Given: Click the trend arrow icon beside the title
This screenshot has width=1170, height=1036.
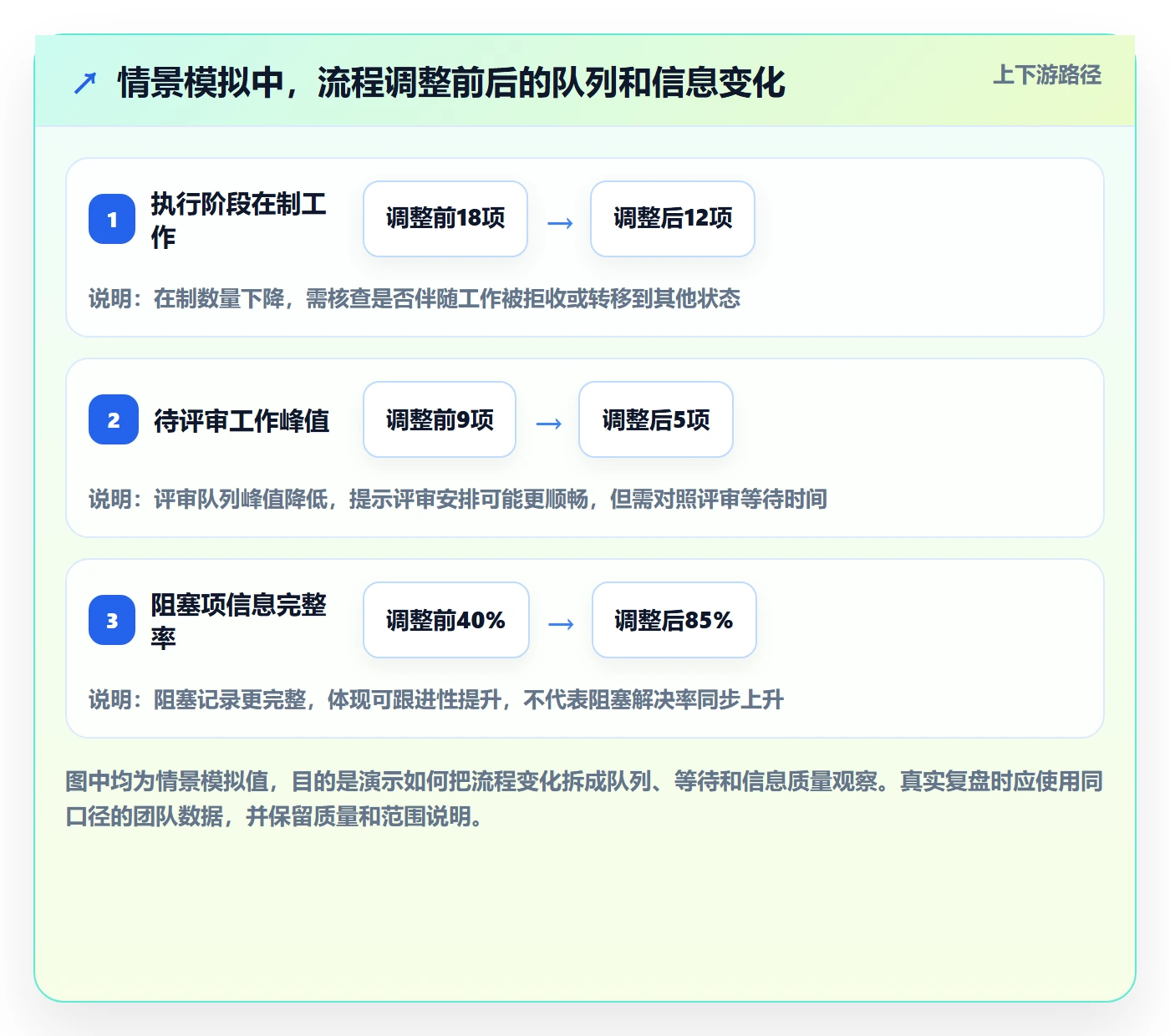Looking at the screenshot, I should pos(85,83).
